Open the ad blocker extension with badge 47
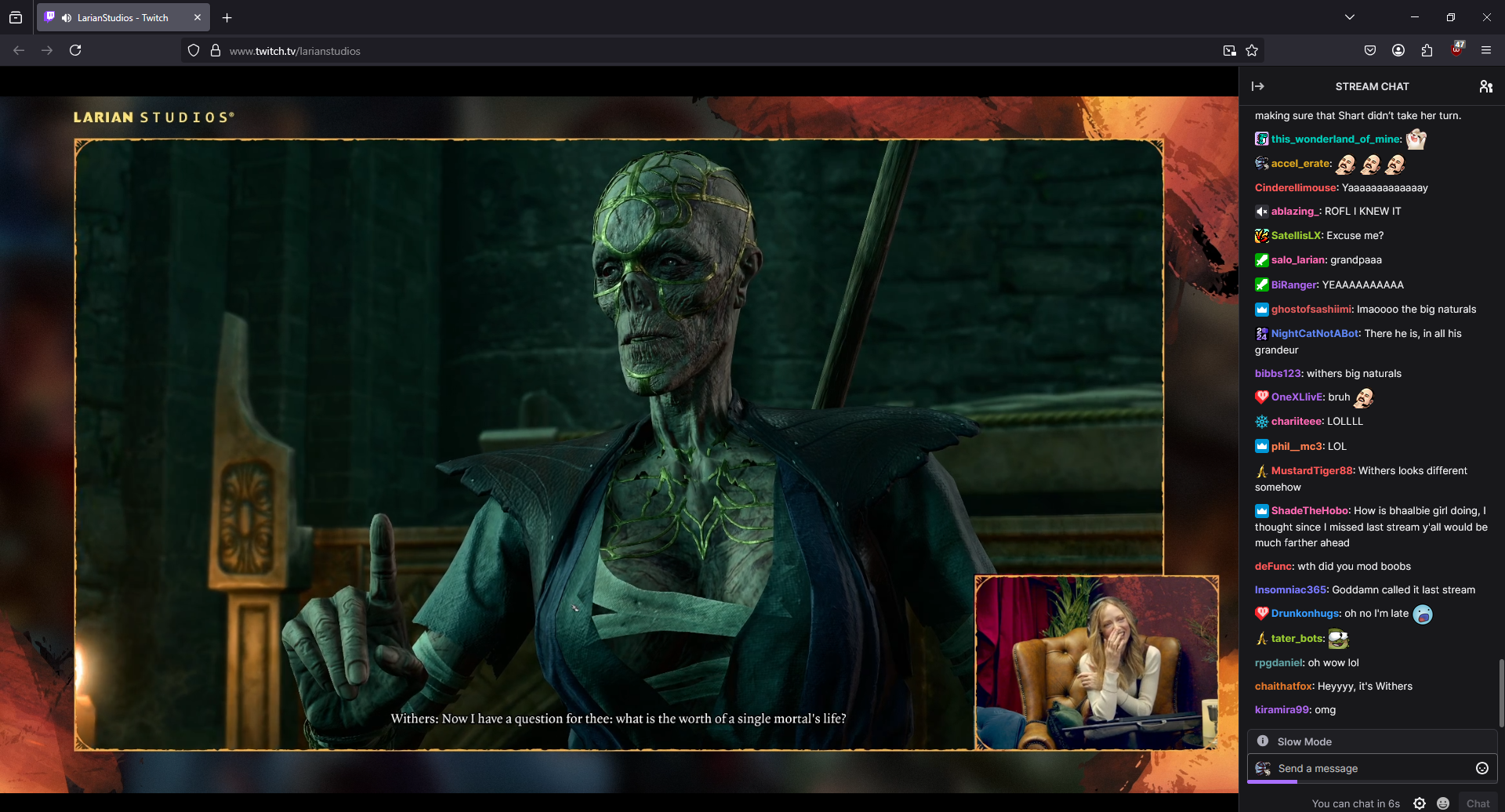Screen dimensions: 1505x812 point(1456,49)
